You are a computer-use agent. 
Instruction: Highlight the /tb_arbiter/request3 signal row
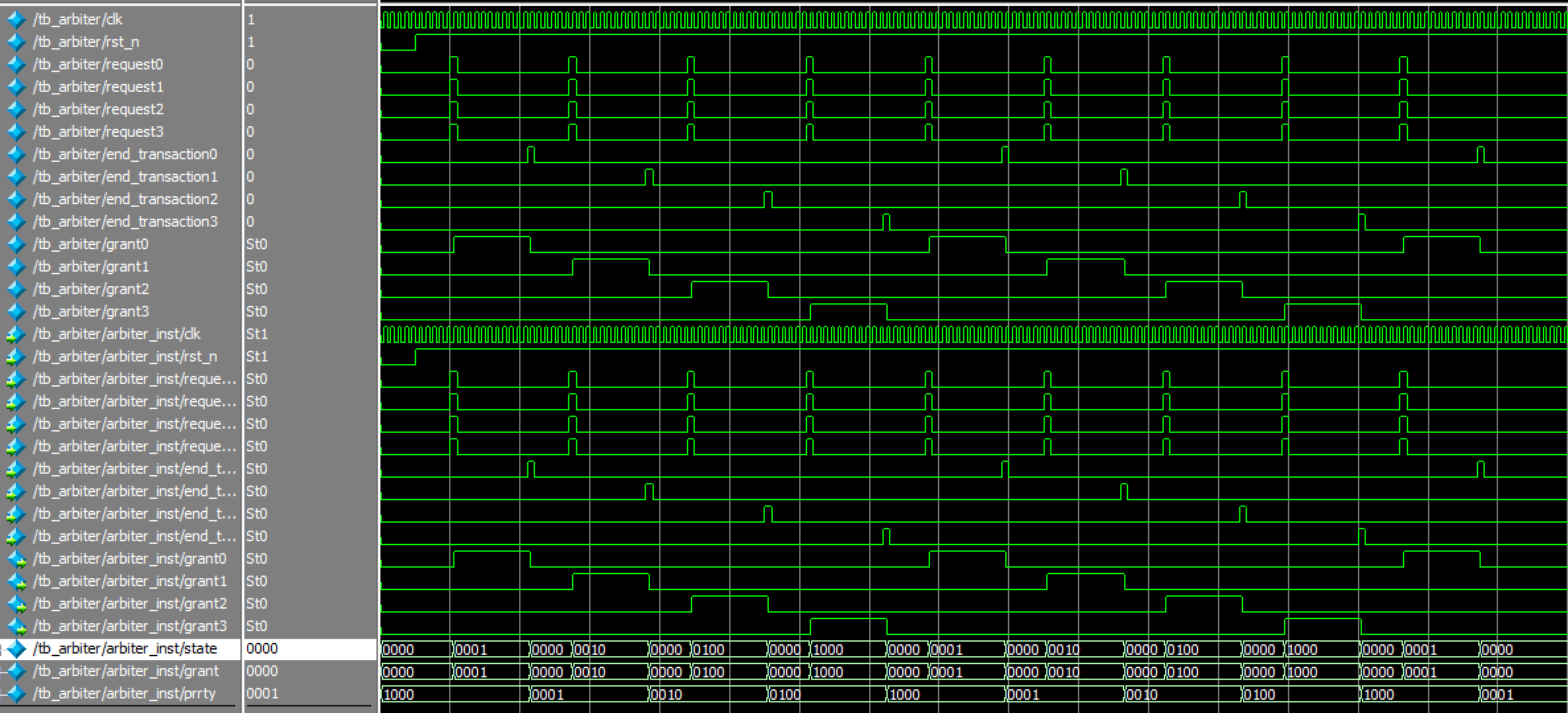(98, 132)
